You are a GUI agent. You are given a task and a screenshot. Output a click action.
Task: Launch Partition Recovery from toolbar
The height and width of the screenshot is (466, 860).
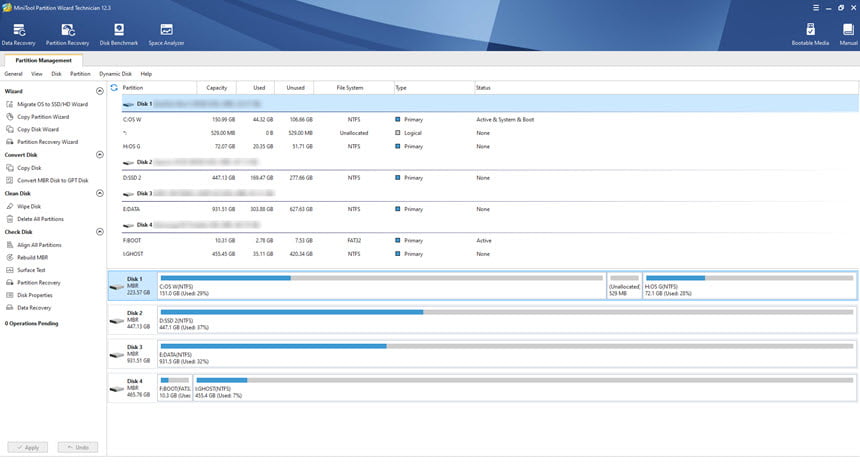67,35
